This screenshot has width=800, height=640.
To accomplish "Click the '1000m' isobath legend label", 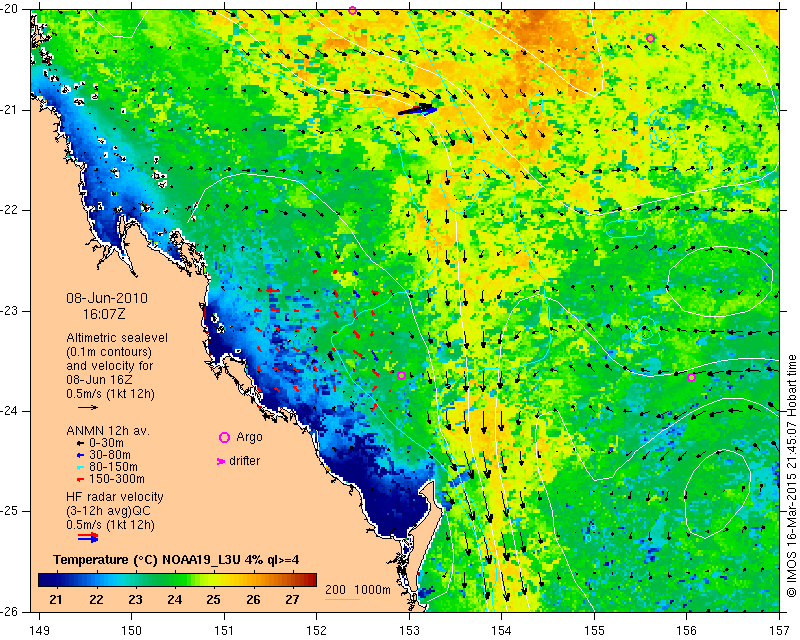I will pos(372,590).
